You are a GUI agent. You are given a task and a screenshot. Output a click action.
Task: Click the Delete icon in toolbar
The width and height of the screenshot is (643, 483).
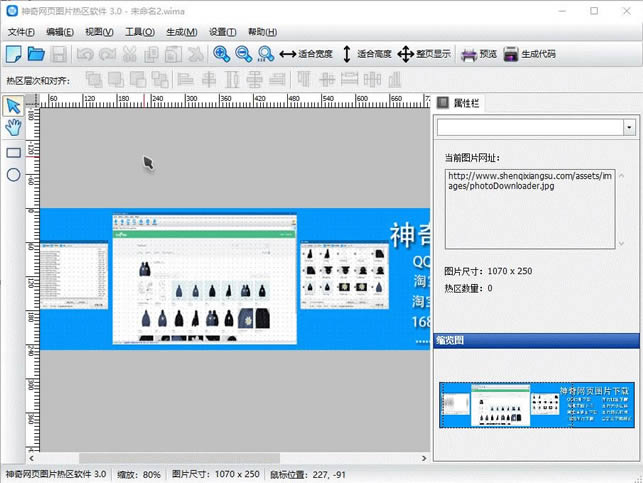[196, 54]
